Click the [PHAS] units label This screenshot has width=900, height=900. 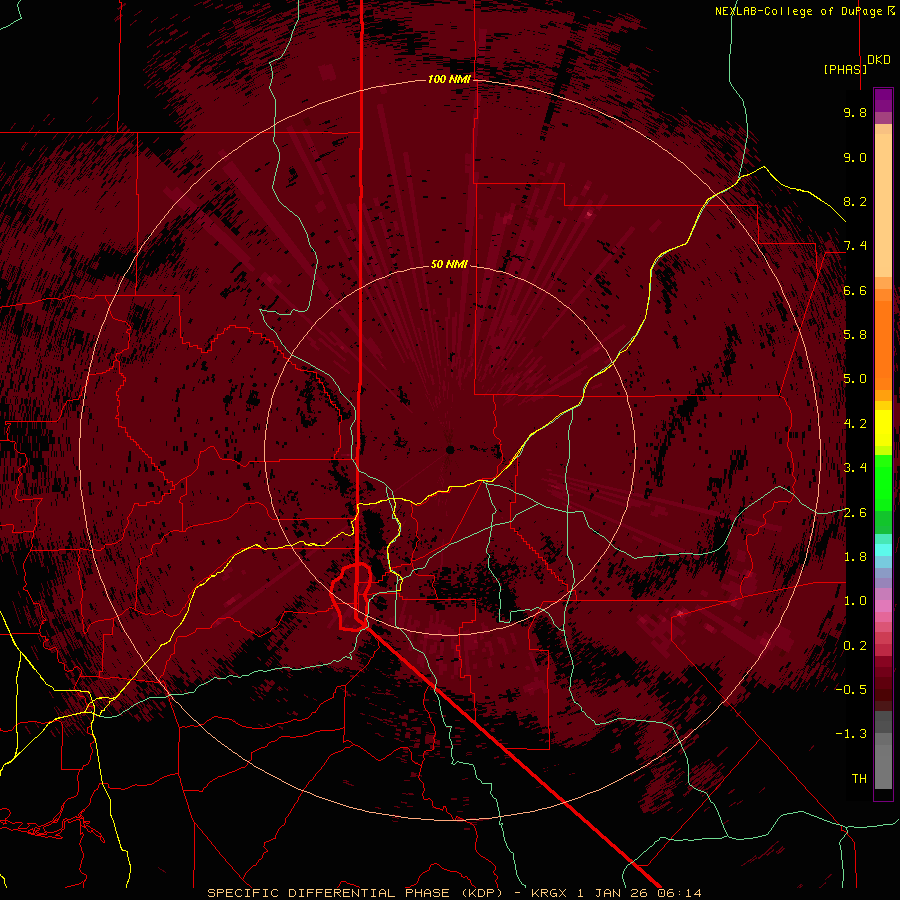(x=845, y=69)
